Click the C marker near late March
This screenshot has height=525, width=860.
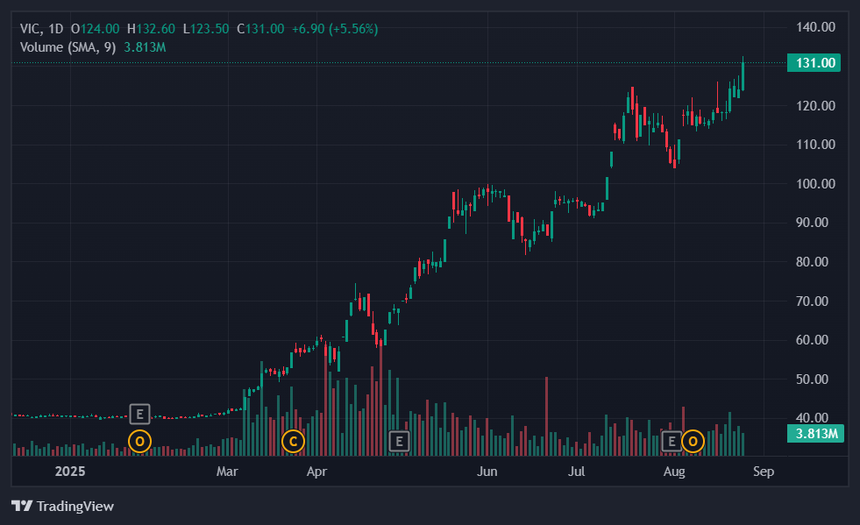[x=293, y=441]
